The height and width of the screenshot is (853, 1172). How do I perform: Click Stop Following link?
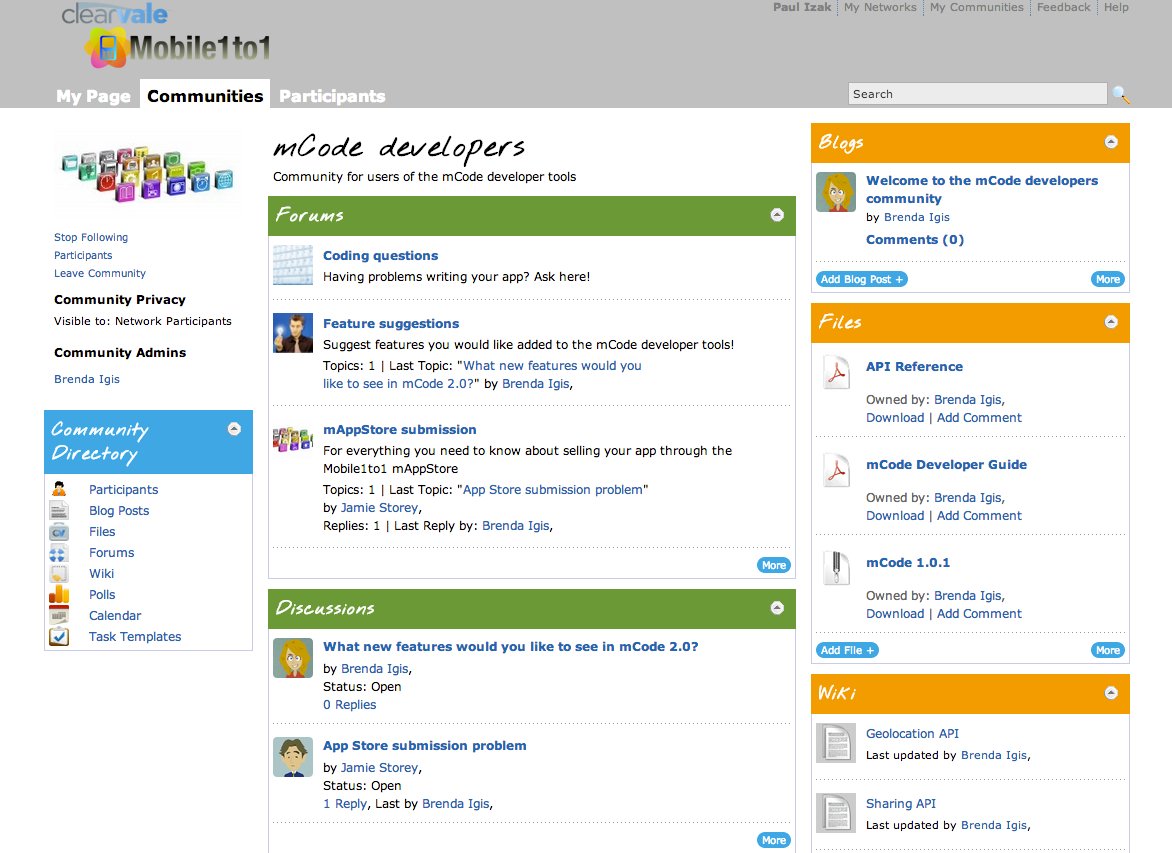90,237
